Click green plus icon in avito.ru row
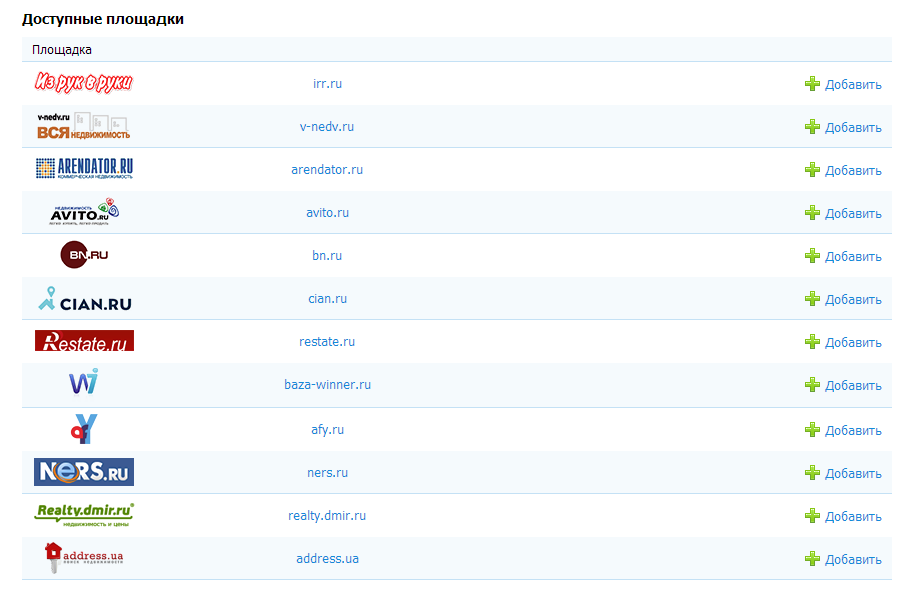 click(x=812, y=213)
